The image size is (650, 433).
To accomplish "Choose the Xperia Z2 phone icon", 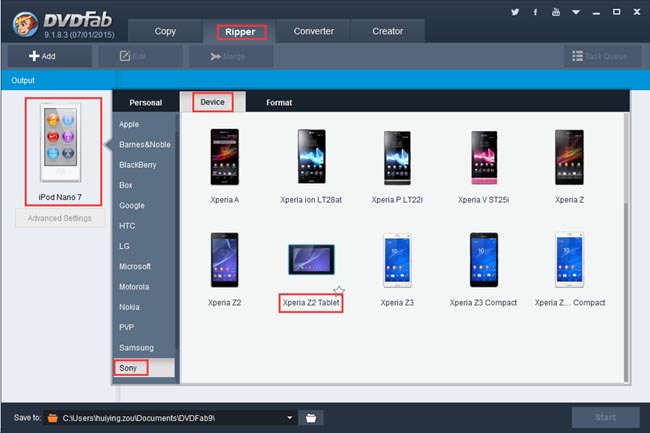I will click(224, 260).
